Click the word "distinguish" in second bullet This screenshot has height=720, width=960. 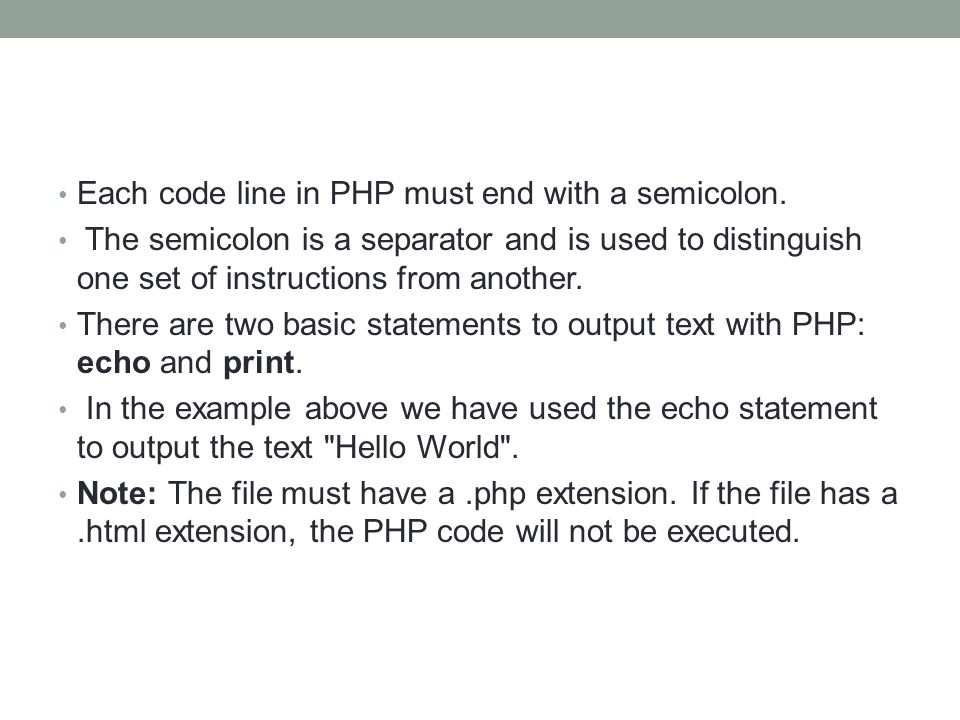pyautogui.click(x=787, y=241)
